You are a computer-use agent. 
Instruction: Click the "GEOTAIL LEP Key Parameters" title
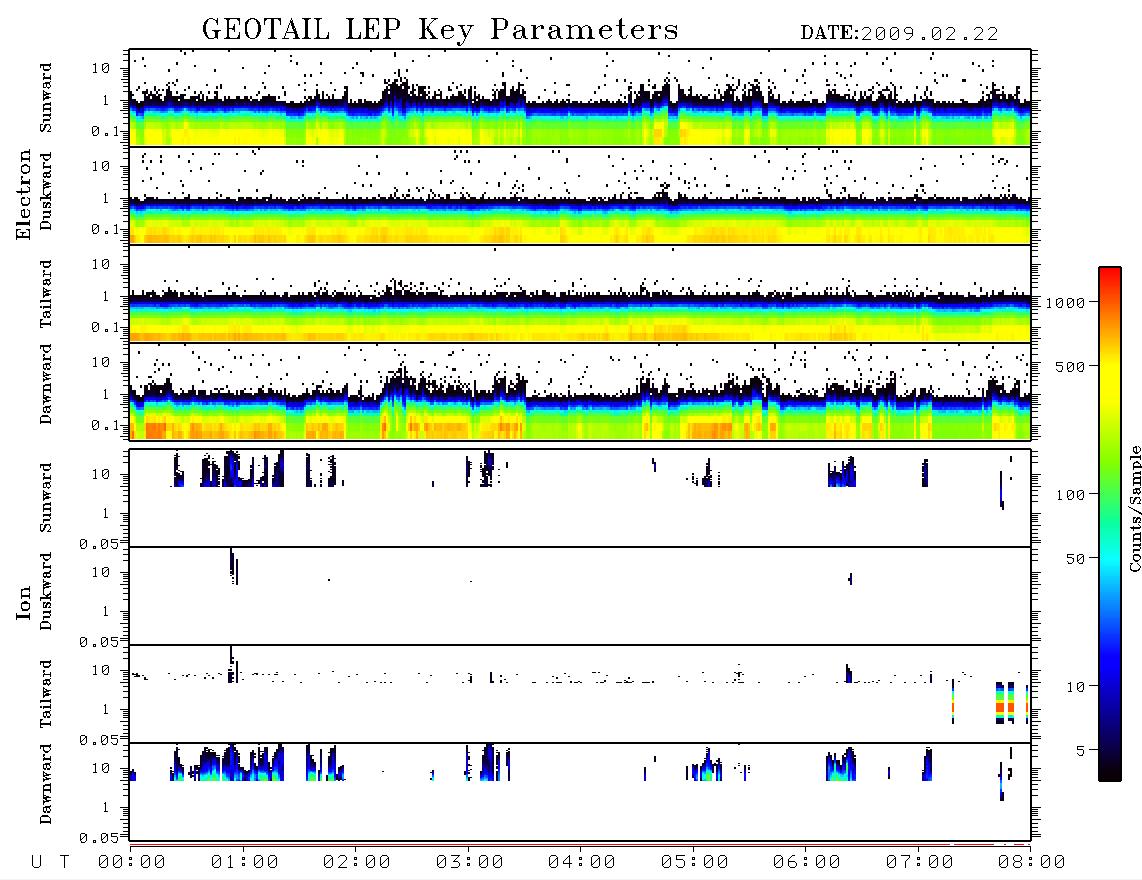pyautogui.click(x=440, y=29)
